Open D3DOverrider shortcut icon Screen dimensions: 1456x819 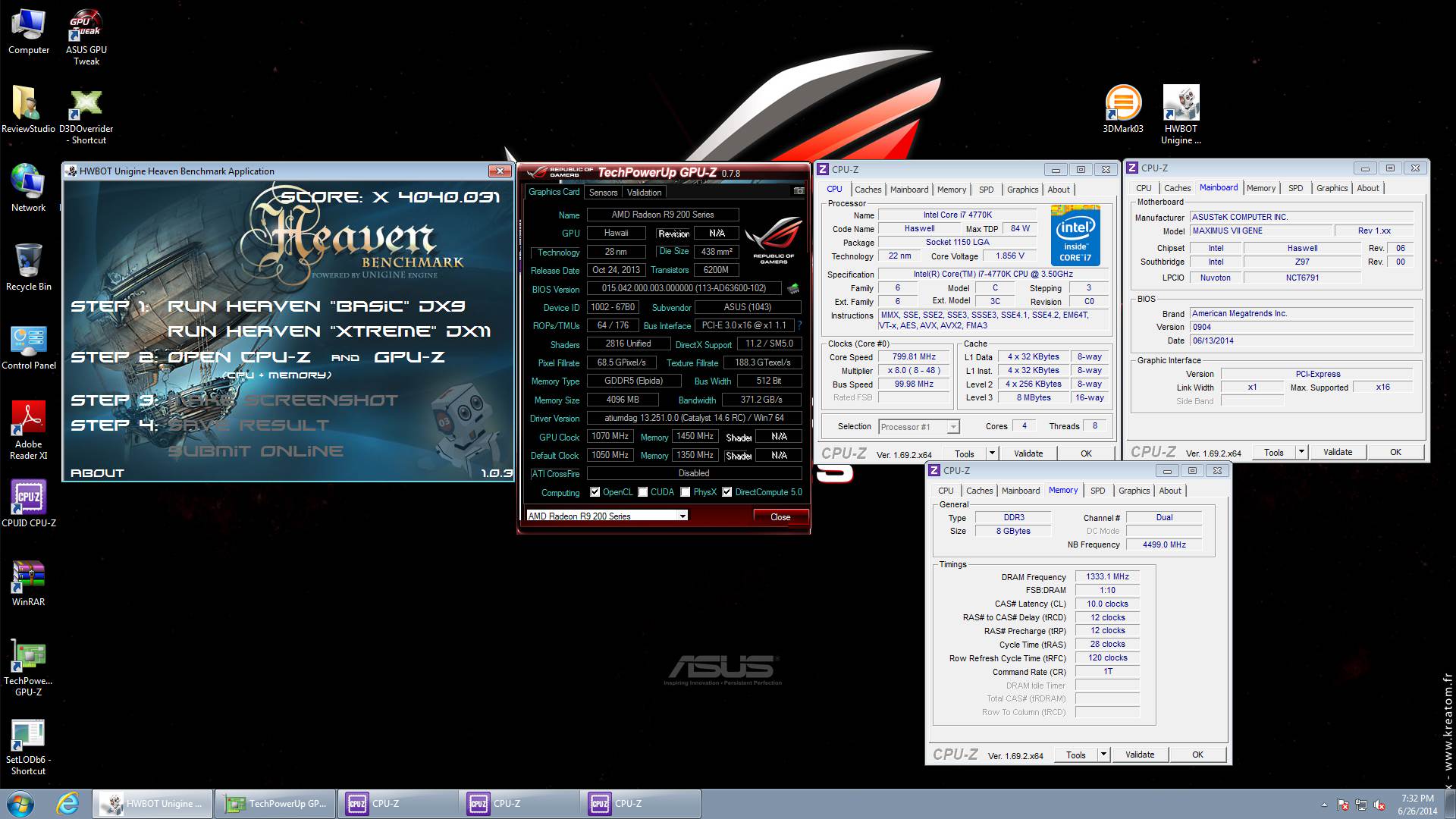(x=86, y=115)
